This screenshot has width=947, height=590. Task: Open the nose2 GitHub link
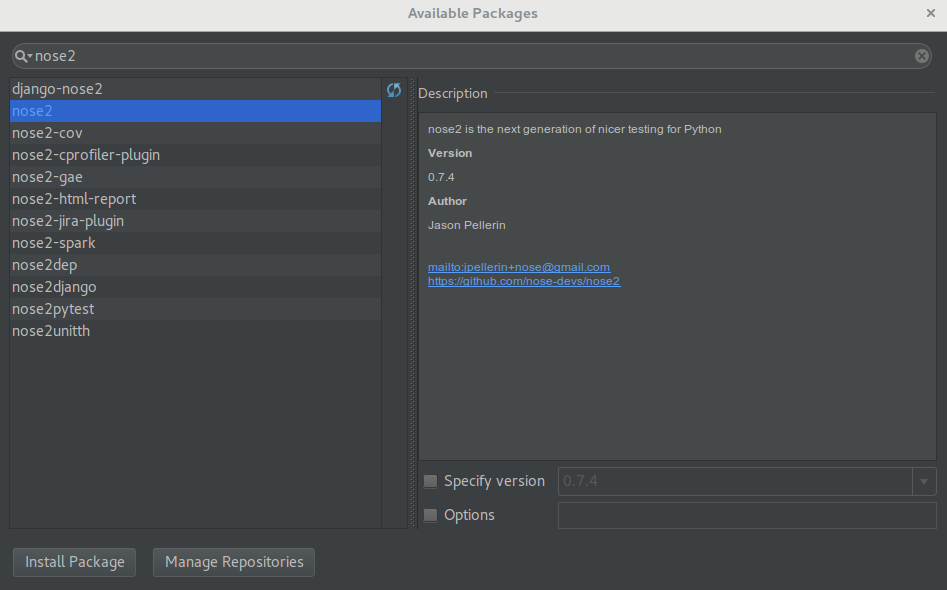pos(524,281)
